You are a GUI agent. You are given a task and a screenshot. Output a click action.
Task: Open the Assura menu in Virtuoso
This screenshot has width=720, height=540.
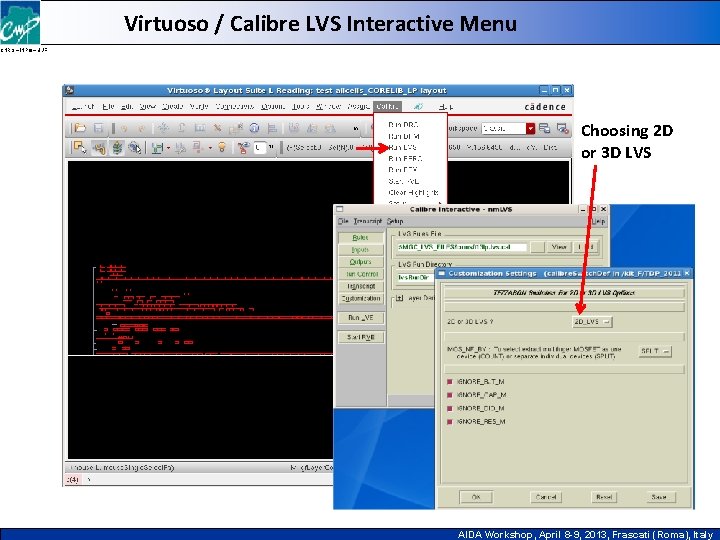click(358, 107)
